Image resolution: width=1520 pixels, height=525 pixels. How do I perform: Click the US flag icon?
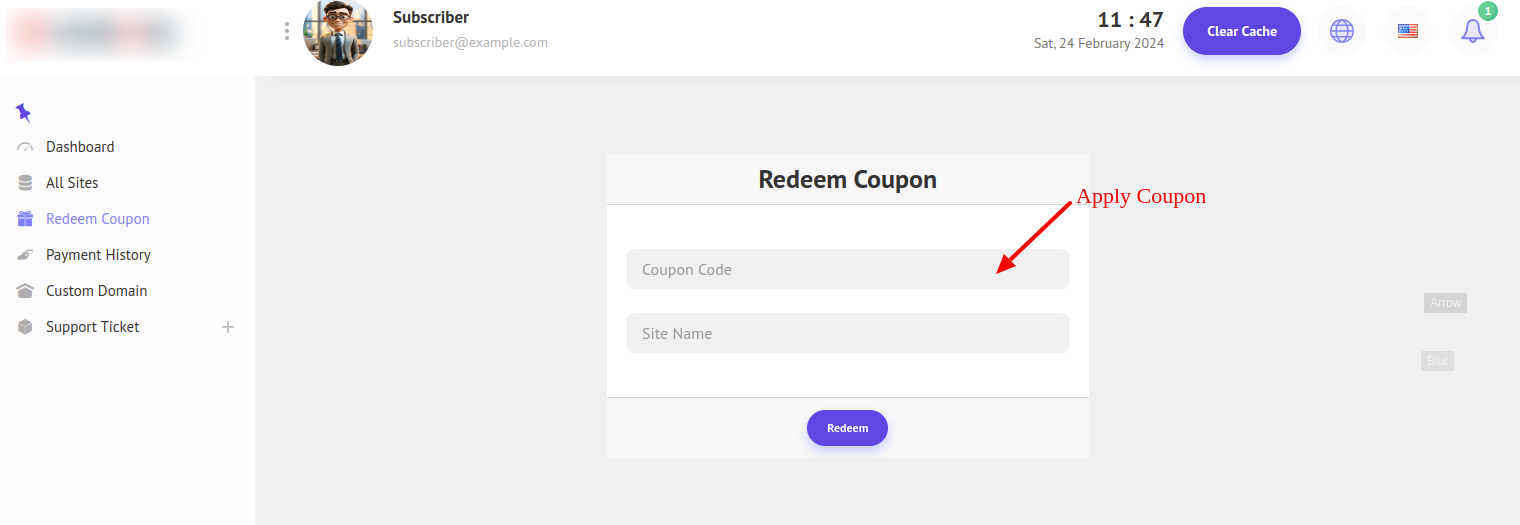[x=1408, y=31]
